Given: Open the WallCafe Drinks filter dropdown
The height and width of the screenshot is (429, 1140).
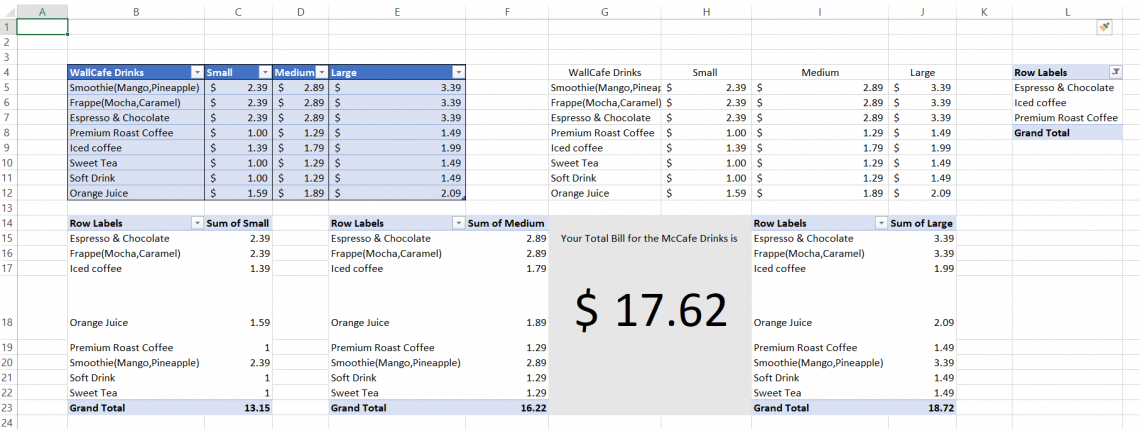Looking at the screenshot, I should tap(197, 72).
